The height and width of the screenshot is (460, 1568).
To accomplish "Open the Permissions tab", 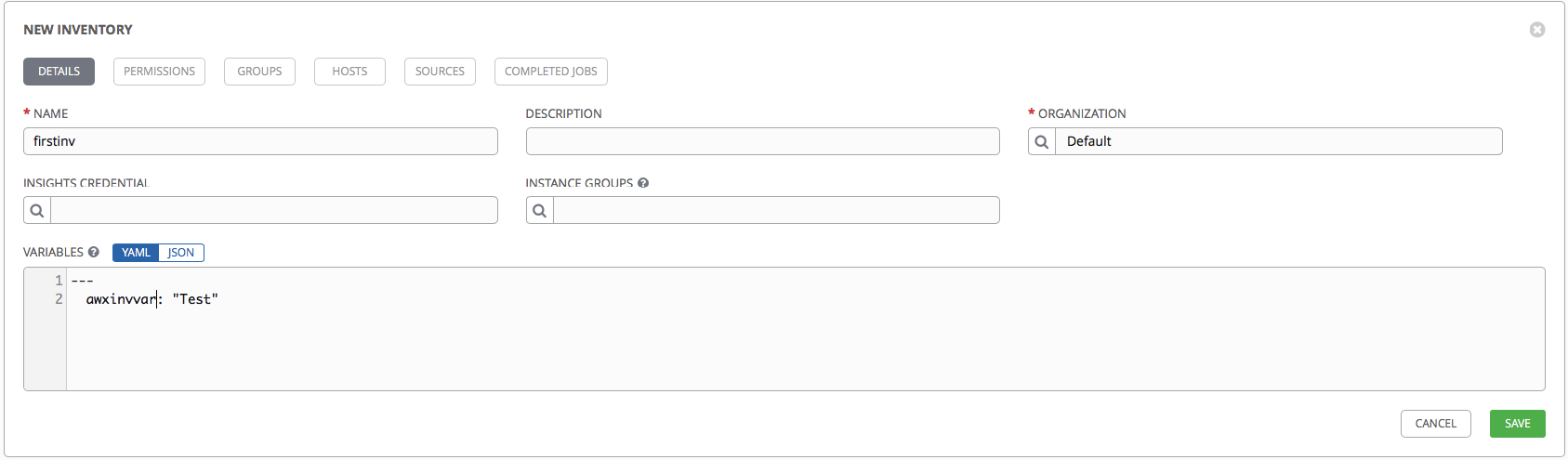I will click(x=159, y=72).
